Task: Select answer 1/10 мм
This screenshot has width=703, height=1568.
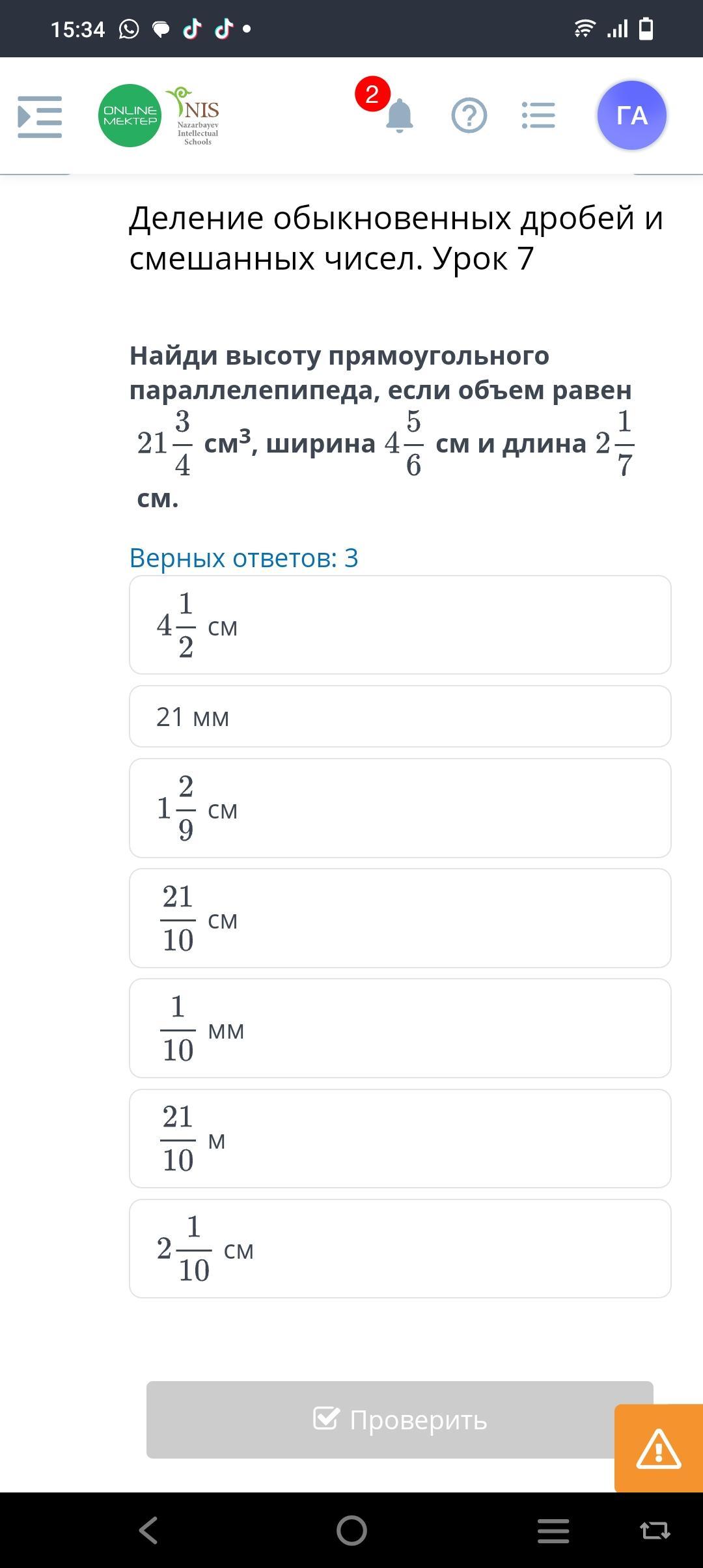Action: [400, 1028]
